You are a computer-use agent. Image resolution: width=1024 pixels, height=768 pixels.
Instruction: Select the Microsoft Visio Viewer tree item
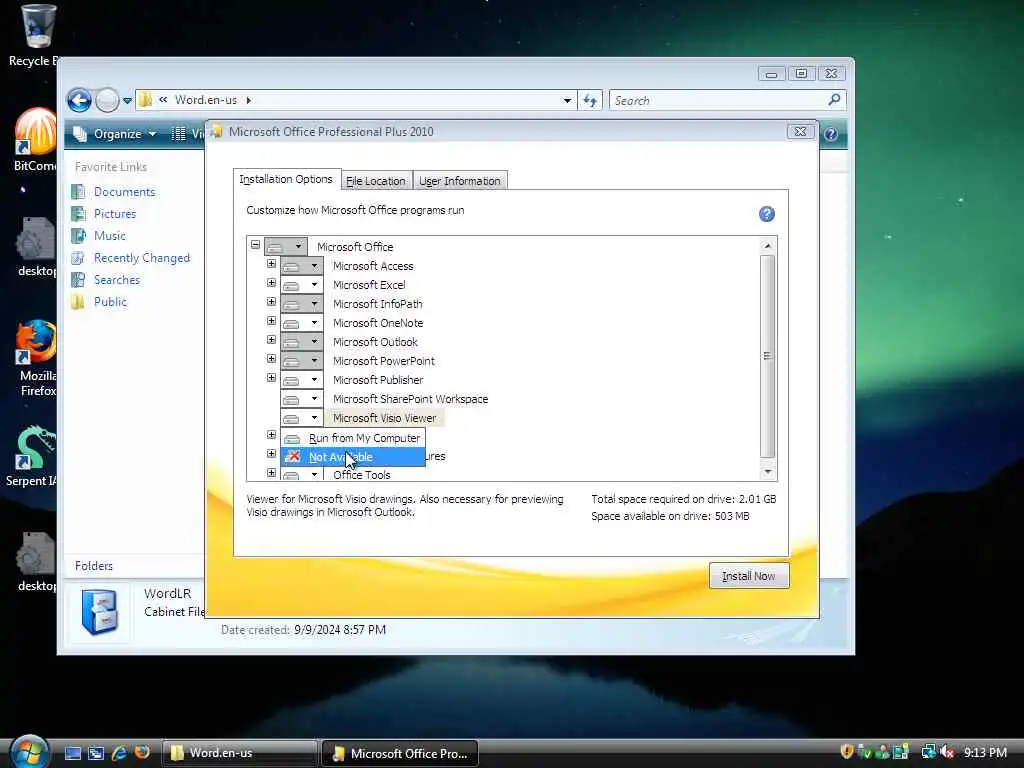(x=385, y=418)
